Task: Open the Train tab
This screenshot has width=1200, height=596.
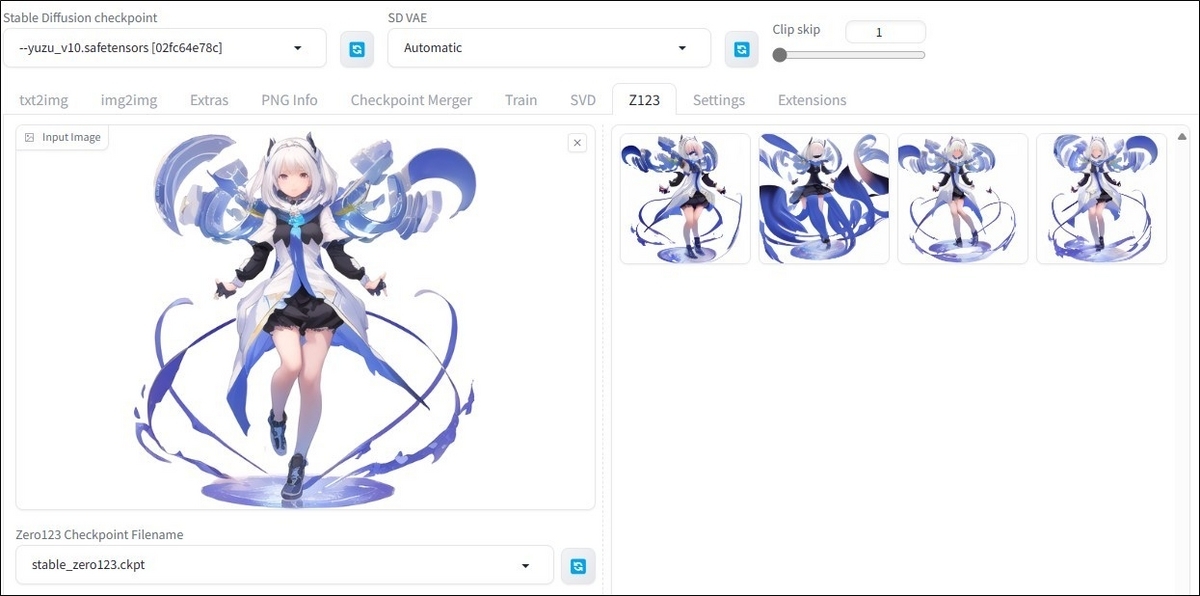Action: 521,100
